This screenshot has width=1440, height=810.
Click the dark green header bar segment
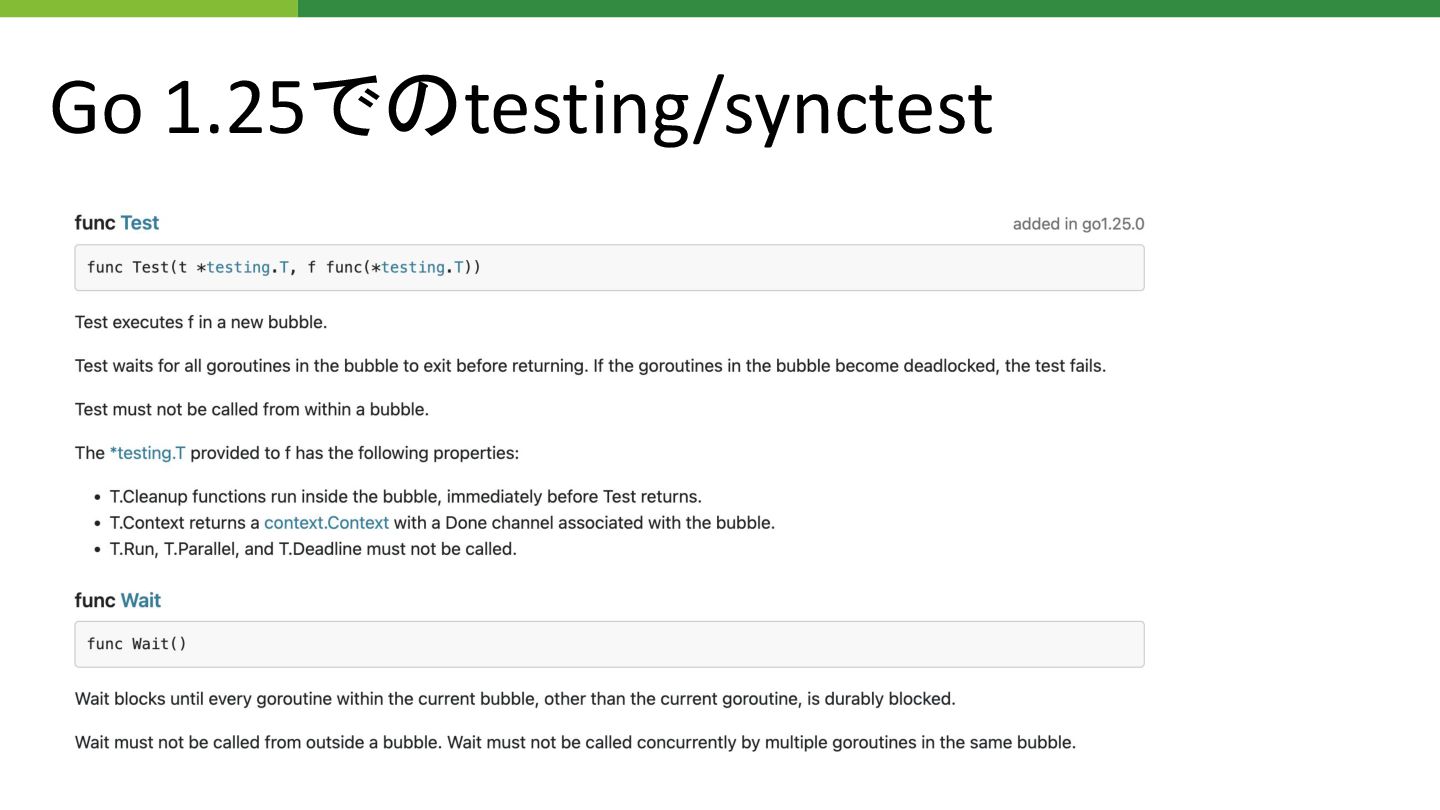(869, 8)
